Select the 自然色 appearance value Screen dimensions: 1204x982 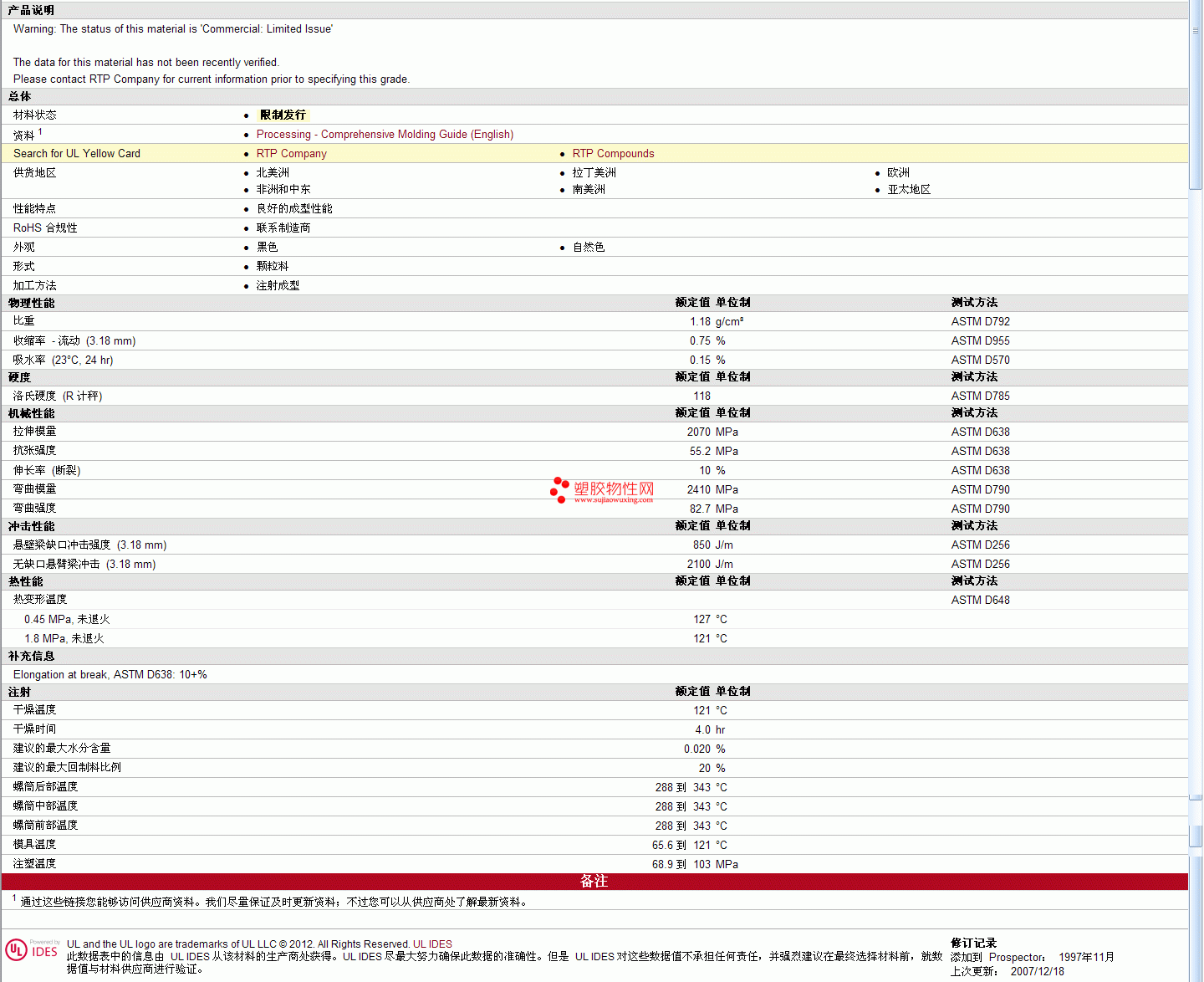click(589, 248)
